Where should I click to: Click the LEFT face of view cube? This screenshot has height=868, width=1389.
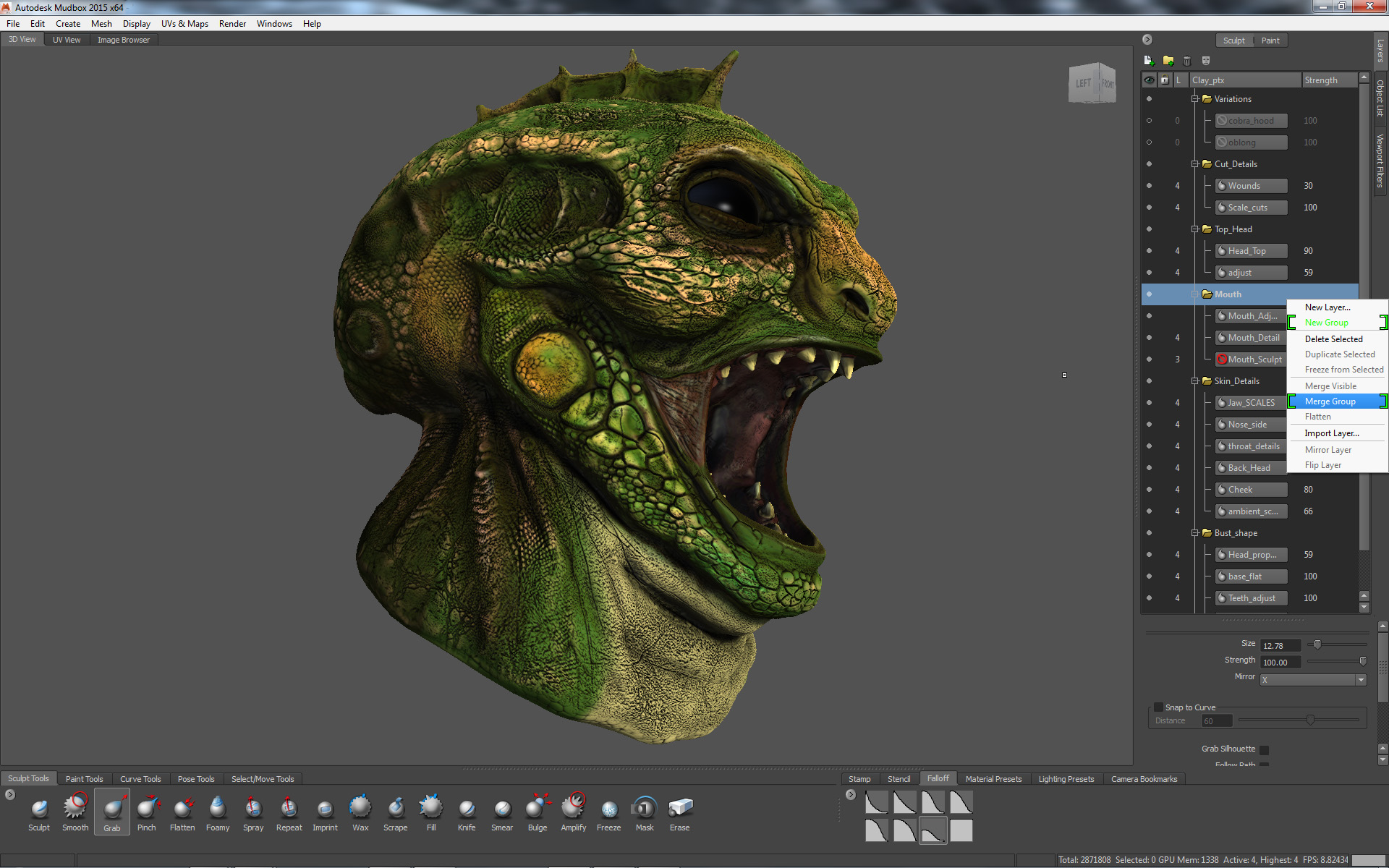(x=1083, y=84)
